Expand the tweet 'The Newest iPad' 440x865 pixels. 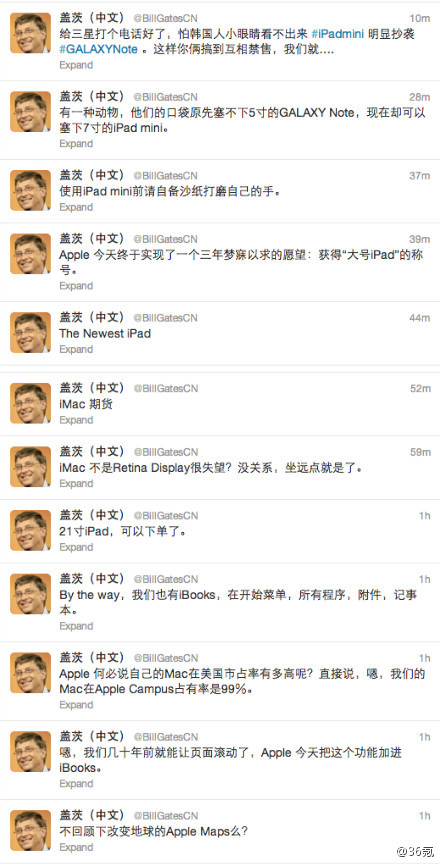[x=76, y=349]
